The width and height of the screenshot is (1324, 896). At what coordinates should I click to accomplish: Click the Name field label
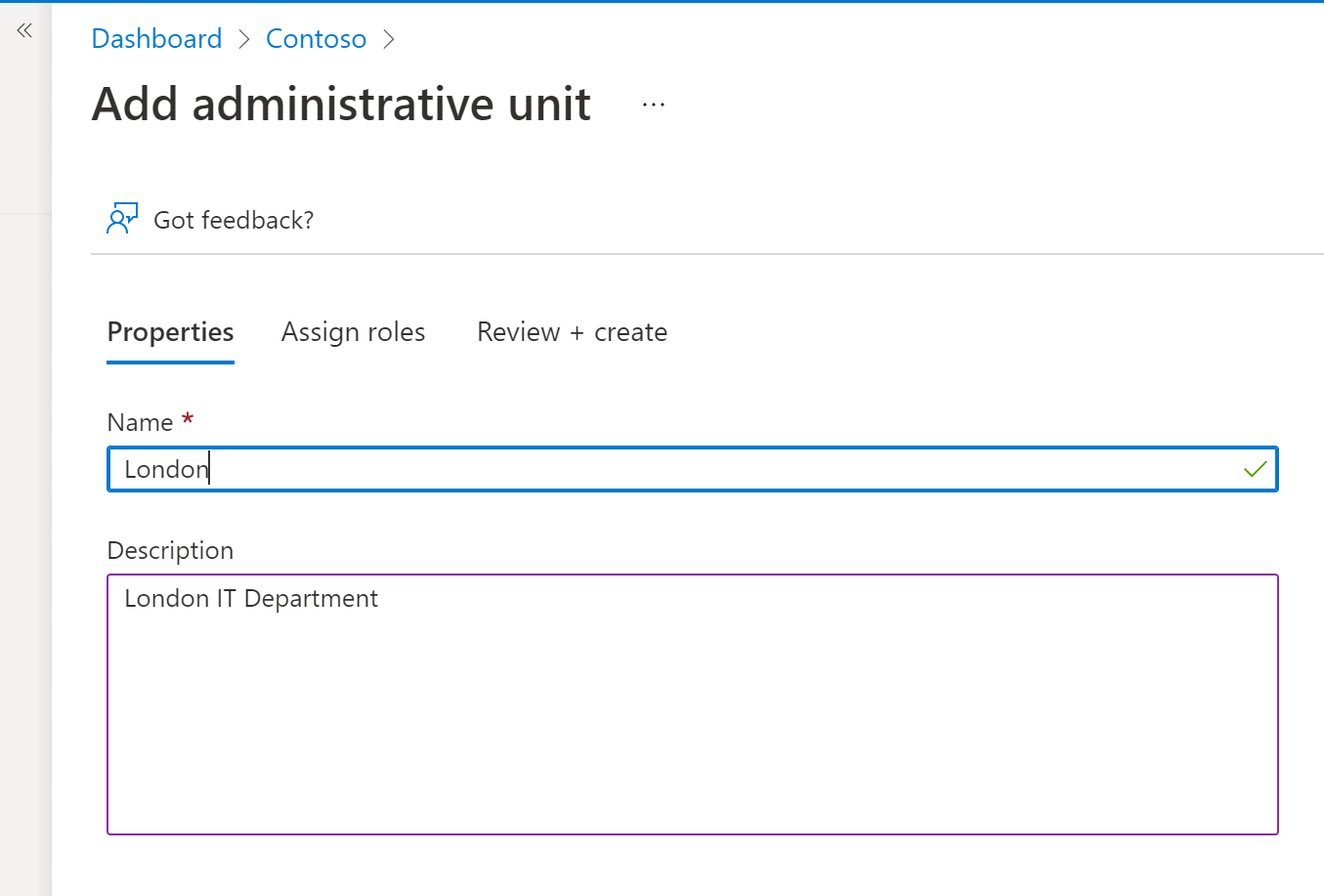coord(140,422)
